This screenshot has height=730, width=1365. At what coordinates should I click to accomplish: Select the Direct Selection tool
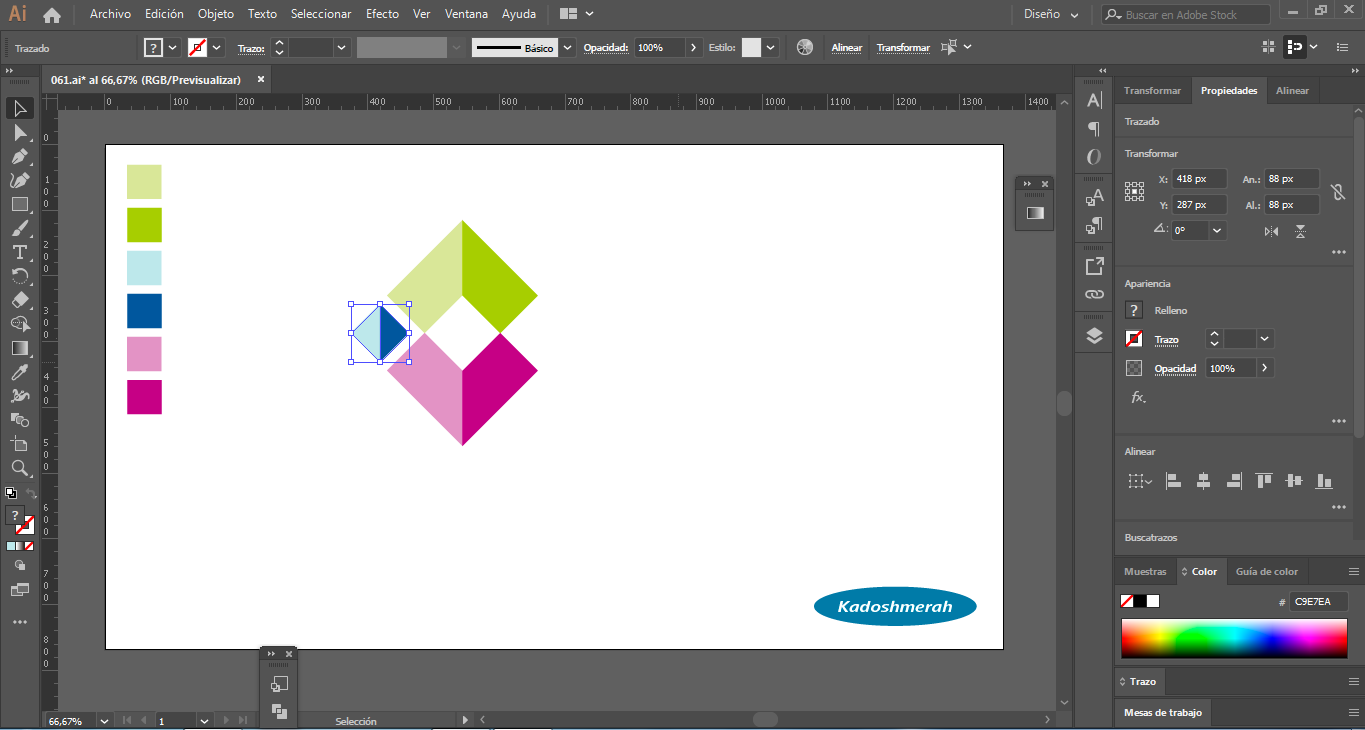(x=20, y=132)
